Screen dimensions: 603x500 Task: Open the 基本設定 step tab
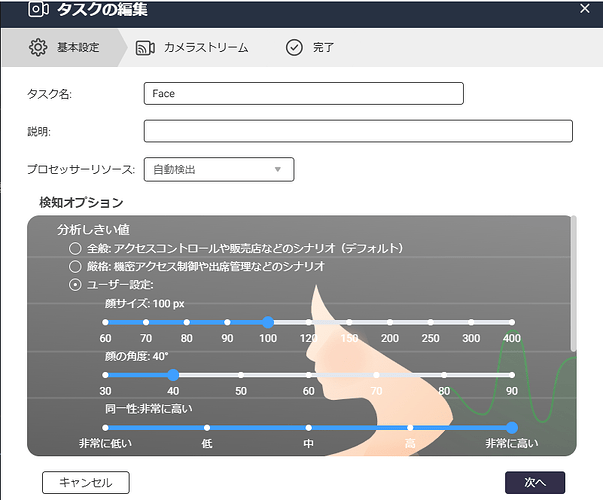pos(63,47)
